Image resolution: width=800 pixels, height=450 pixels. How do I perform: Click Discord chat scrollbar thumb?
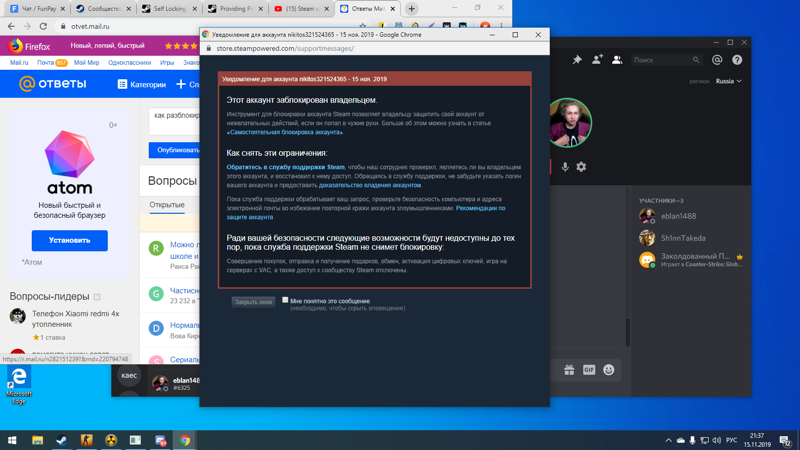[628, 332]
